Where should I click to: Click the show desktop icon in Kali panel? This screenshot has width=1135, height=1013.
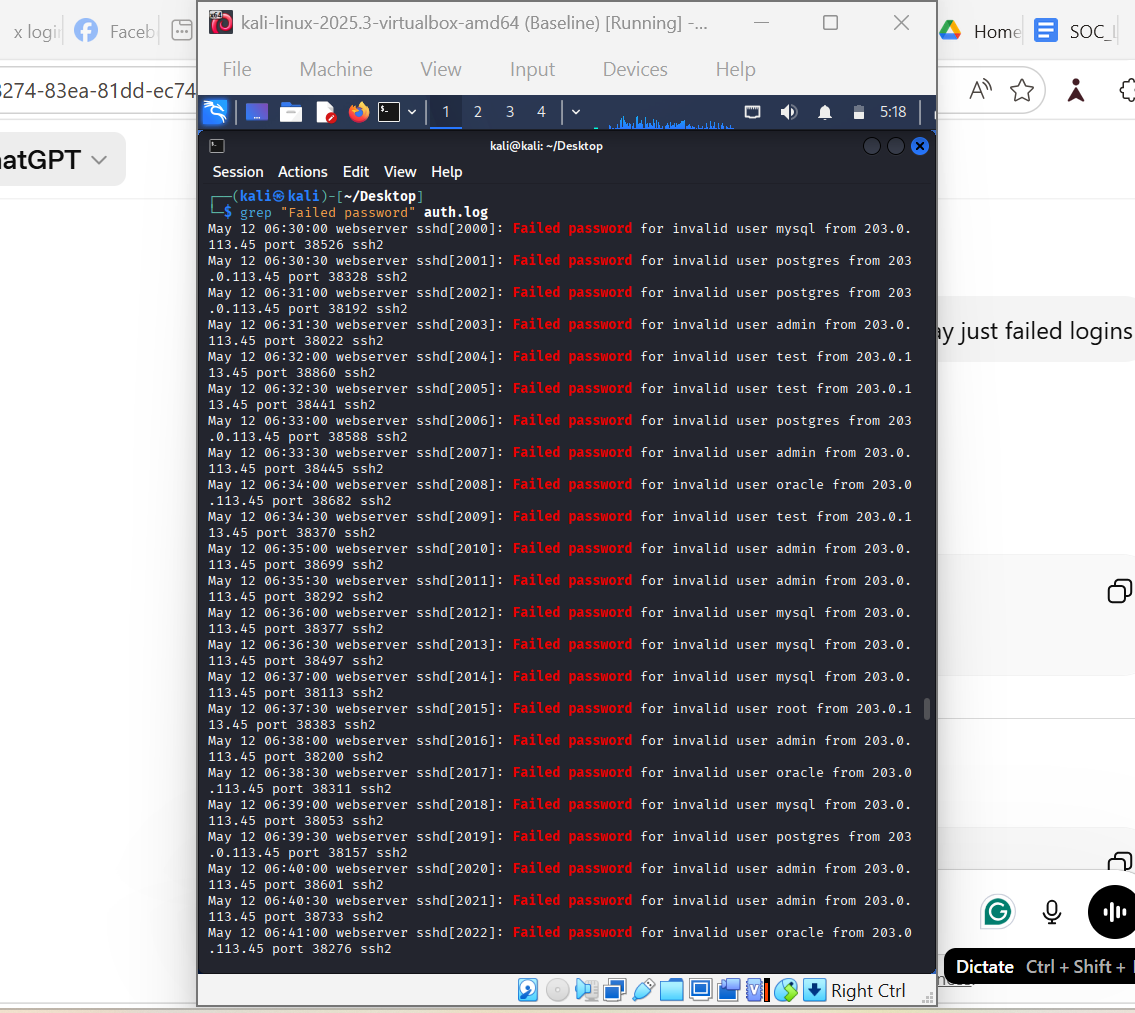(256, 112)
